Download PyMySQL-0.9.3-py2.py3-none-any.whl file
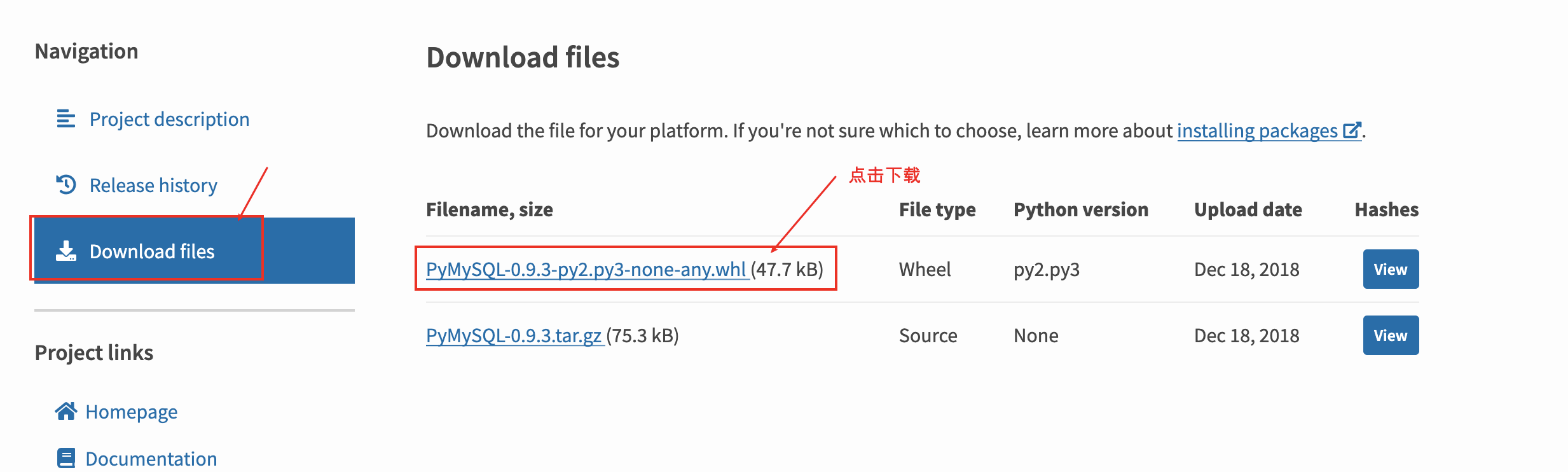The image size is (1568, 472). (x=586, y=269)
